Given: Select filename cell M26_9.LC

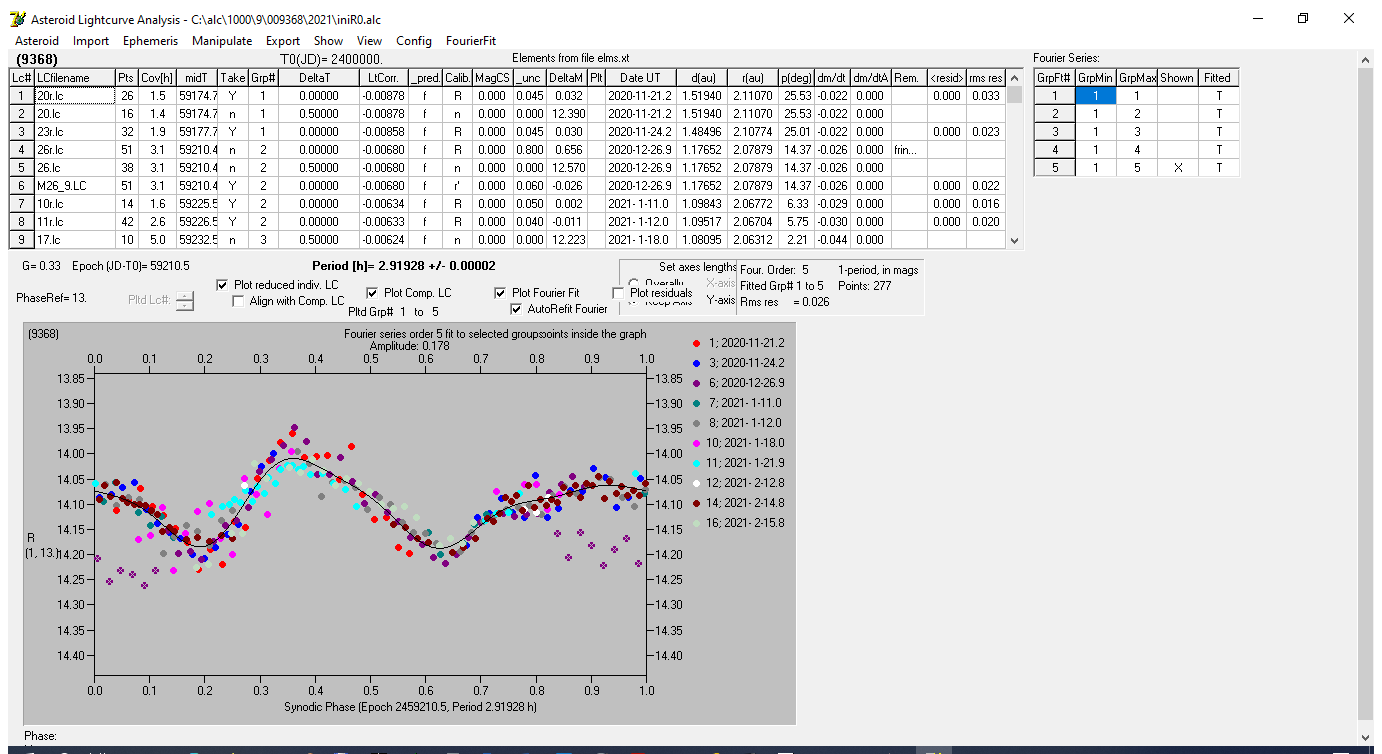Looking at the screenshot, I should (74, 186).
